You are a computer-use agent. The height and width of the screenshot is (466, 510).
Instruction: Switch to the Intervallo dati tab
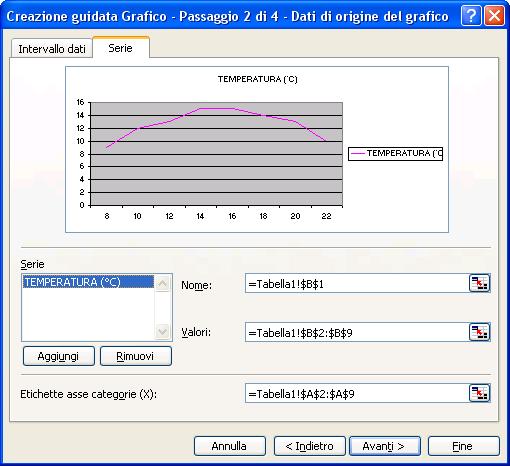point(52,49)
